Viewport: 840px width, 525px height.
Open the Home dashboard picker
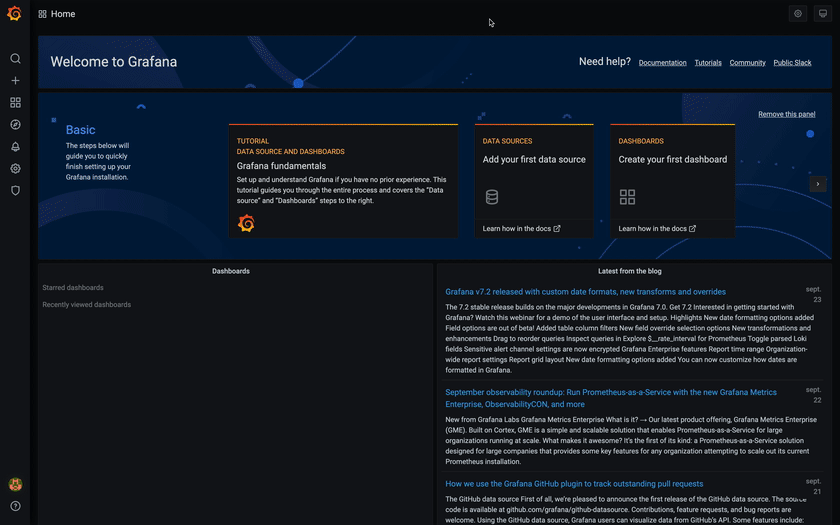coord(57,14)
